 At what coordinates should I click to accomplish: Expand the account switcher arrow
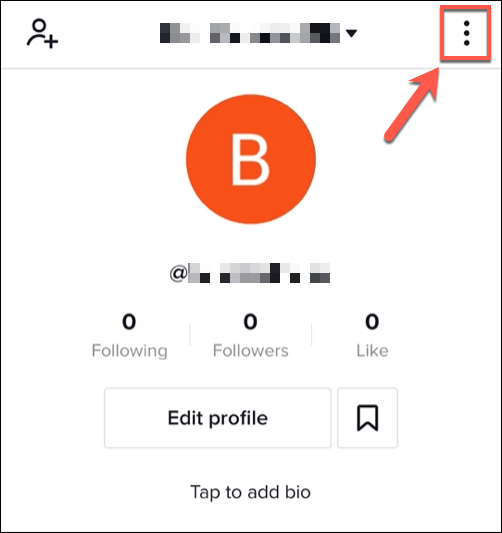(351, 33)
